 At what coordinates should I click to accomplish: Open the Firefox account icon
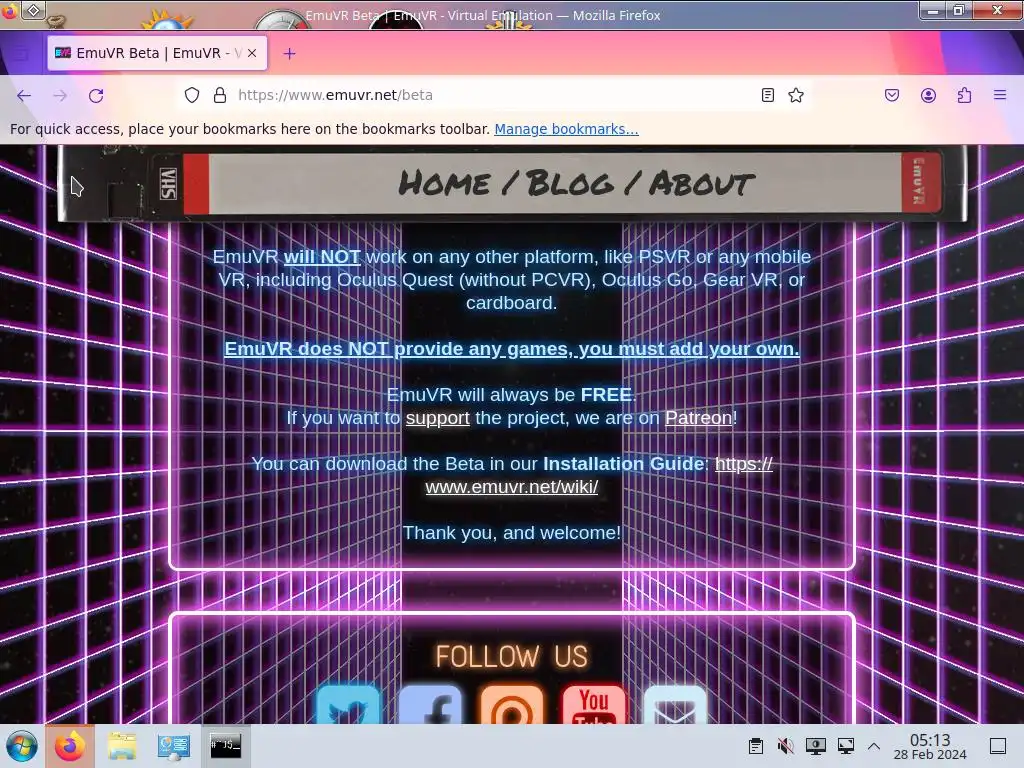(x=928, y=95)
